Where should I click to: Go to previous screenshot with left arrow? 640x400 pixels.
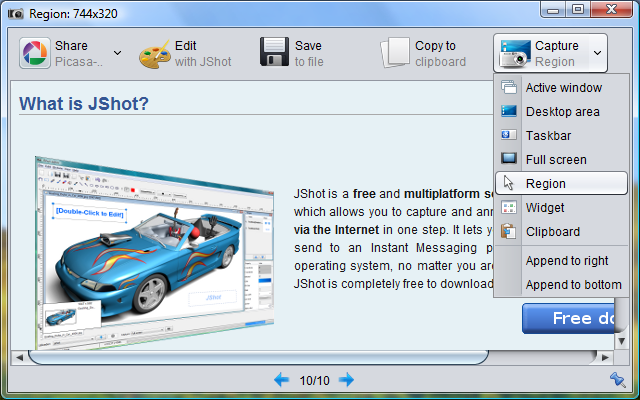point(281,380)
